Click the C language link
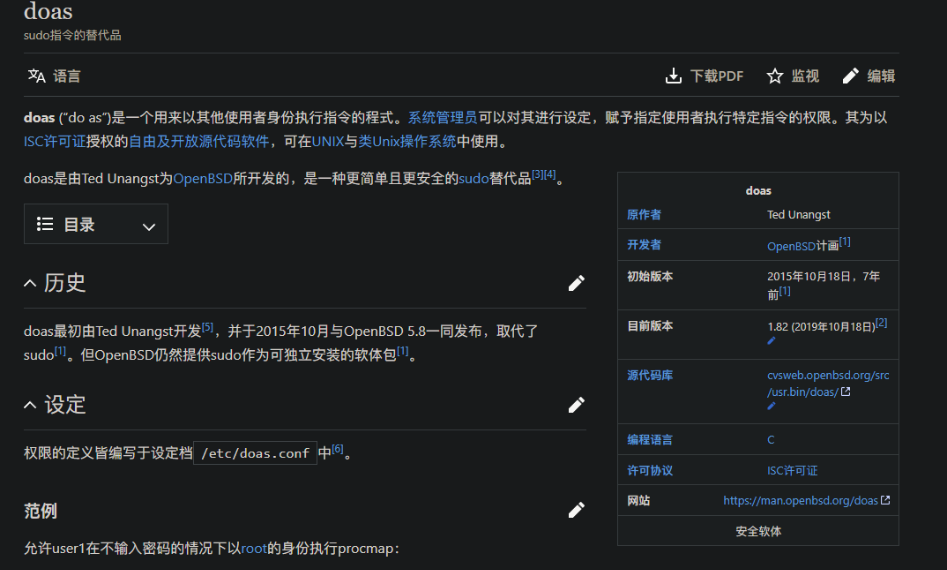947x570 pixels. pos(771,440)
